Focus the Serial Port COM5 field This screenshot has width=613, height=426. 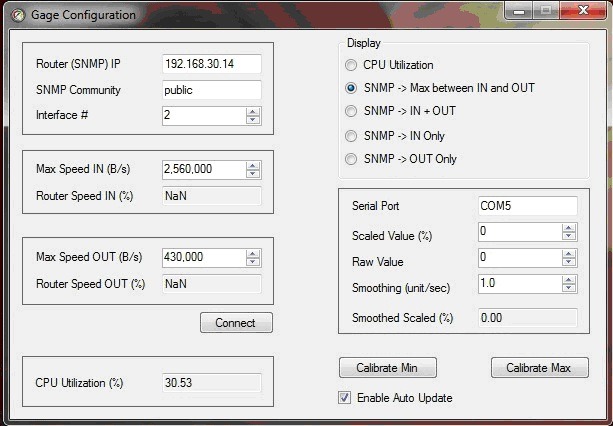coord(528,206)
